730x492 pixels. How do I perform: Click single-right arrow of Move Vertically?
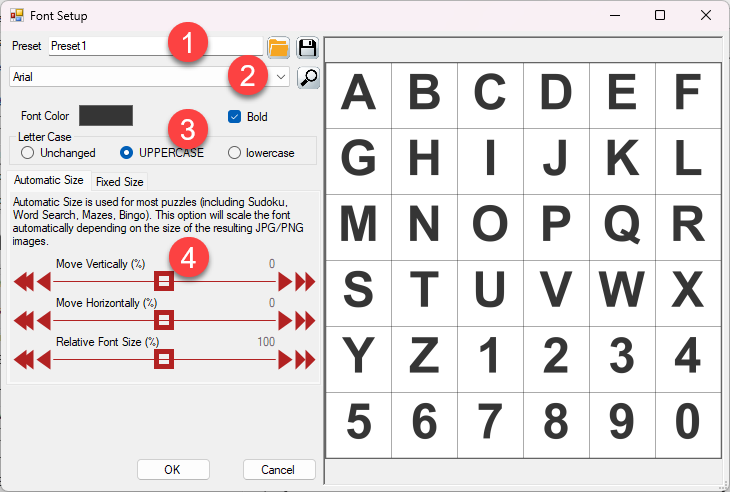(x=285, y=282)
